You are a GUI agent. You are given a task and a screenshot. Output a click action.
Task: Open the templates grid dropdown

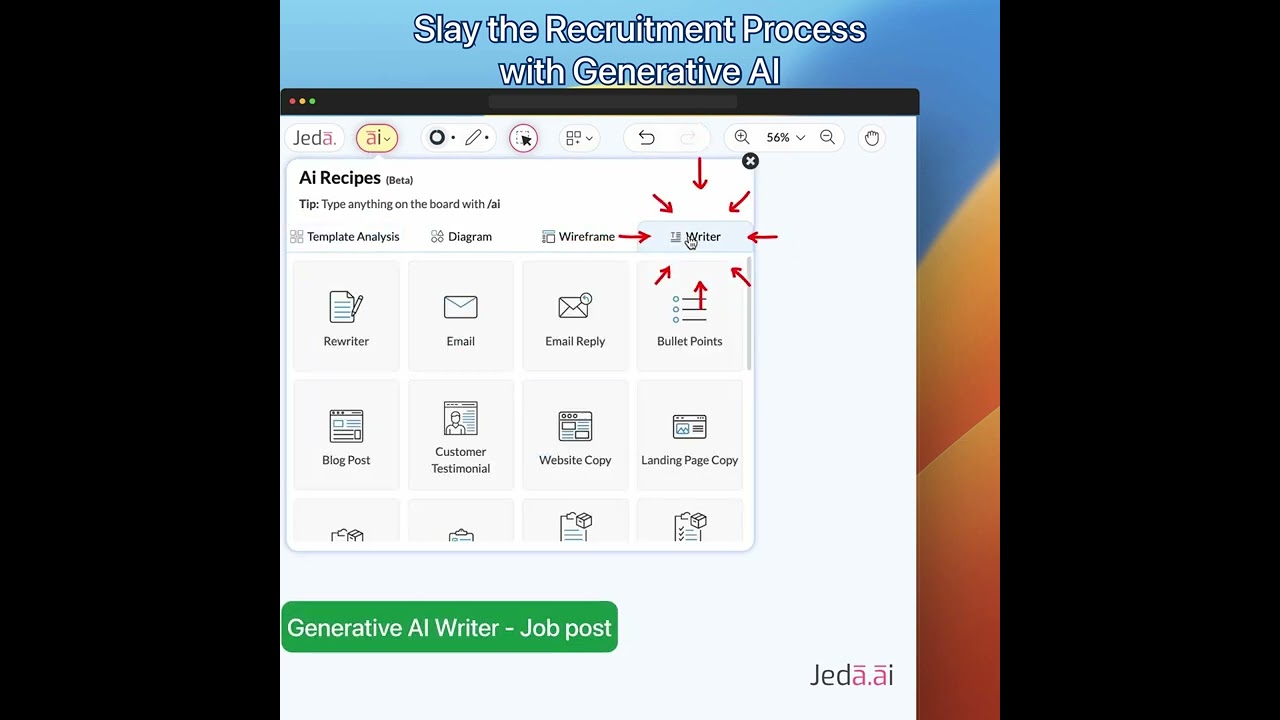[x=579, y=138]
